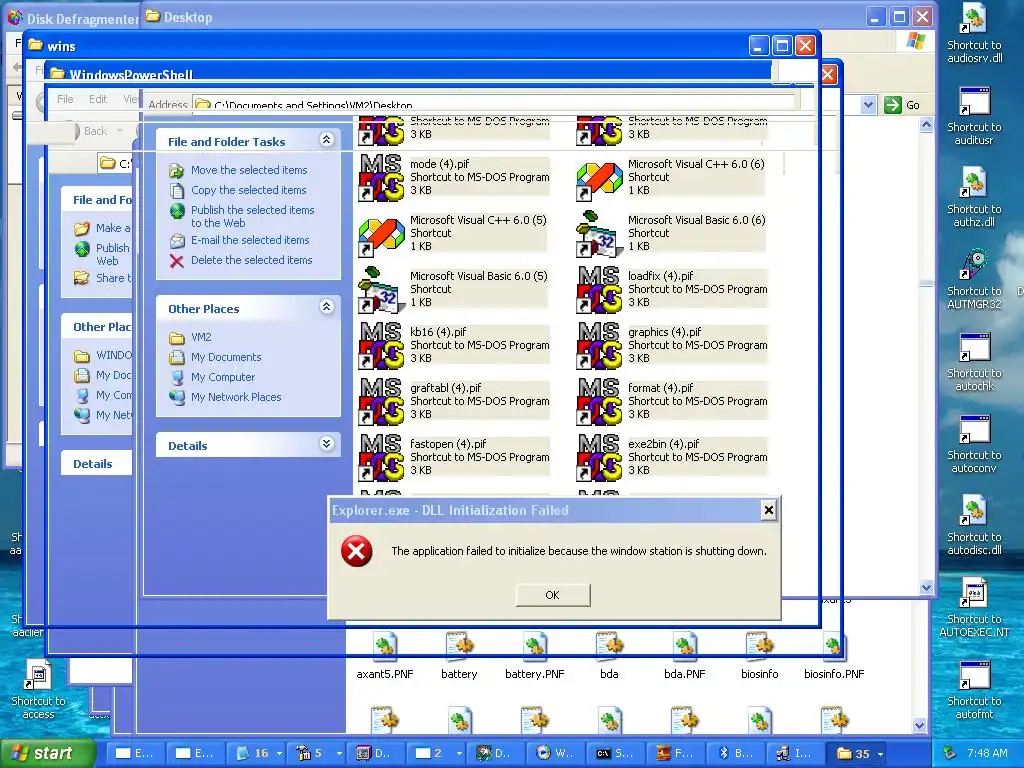The width and height of the screenshot is (1024, 768).
Task: Open the taskbar group dropdown labeled 16
Action: click(280, 754)
